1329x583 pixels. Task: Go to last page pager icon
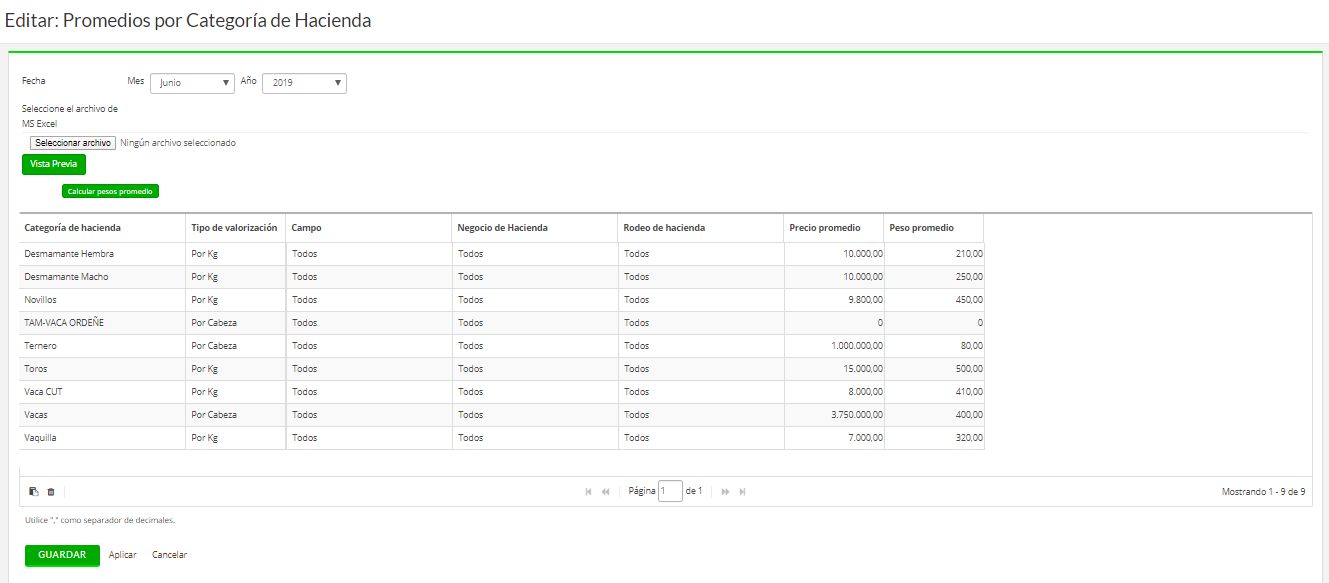[742, 492]
